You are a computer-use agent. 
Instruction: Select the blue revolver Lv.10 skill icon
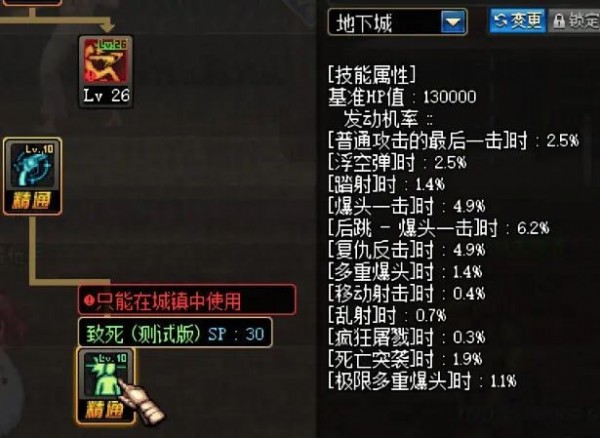coord(32,165)
